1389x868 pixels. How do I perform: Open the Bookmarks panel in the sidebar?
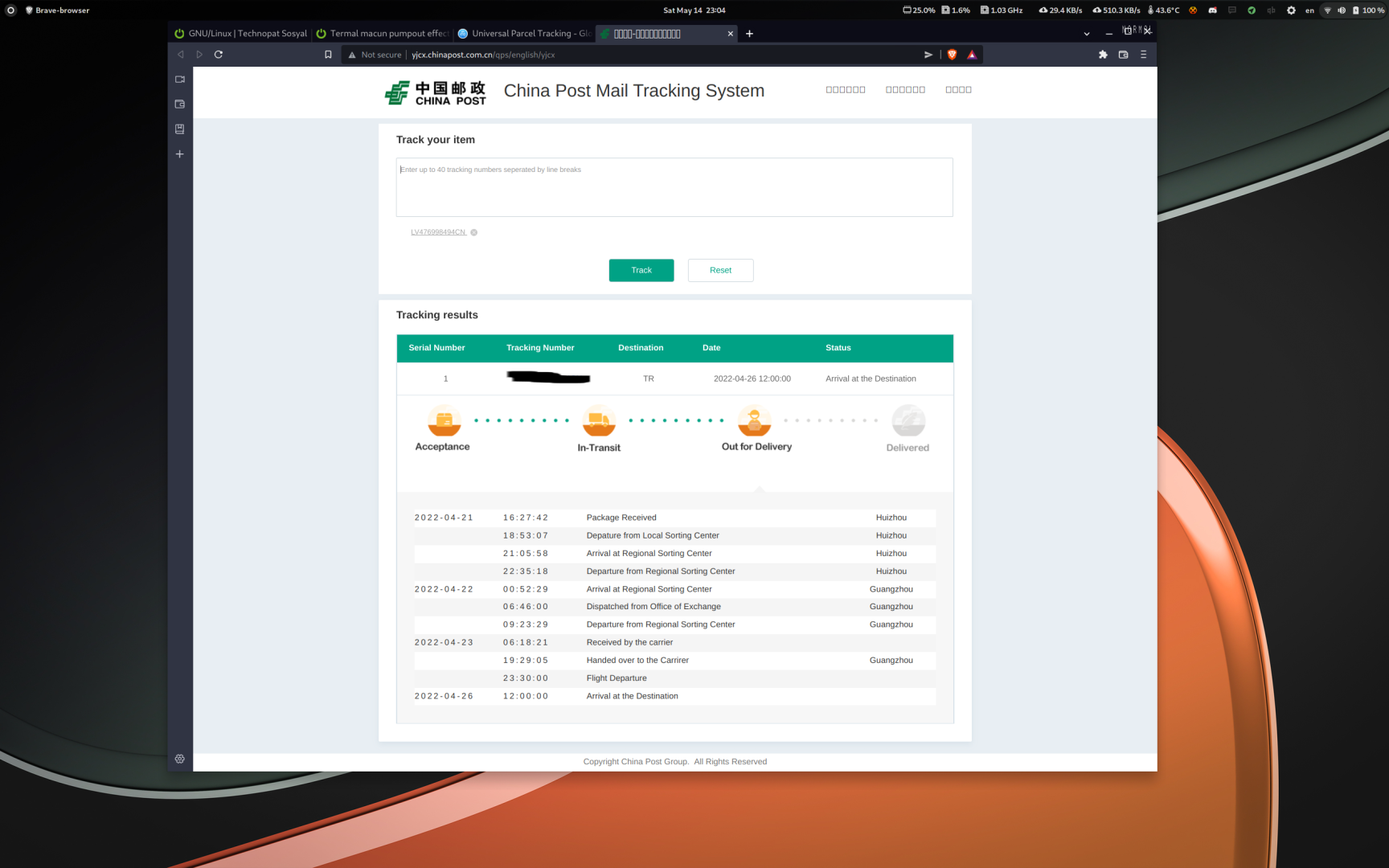tap(180, 129)
